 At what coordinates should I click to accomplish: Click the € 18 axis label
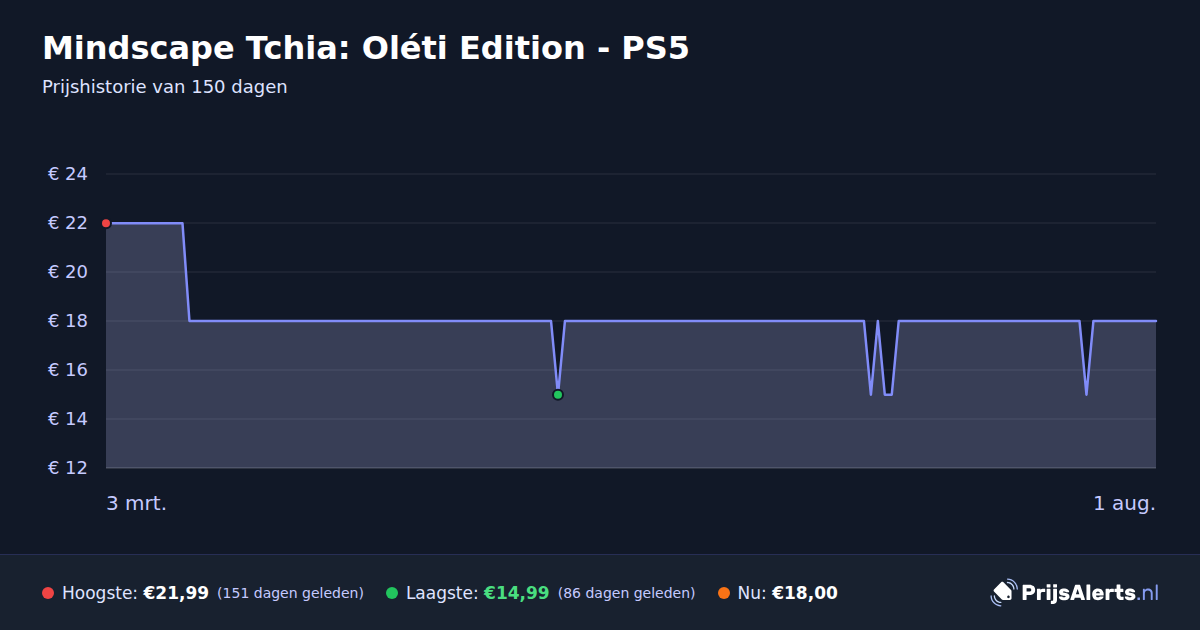point(68,321)
